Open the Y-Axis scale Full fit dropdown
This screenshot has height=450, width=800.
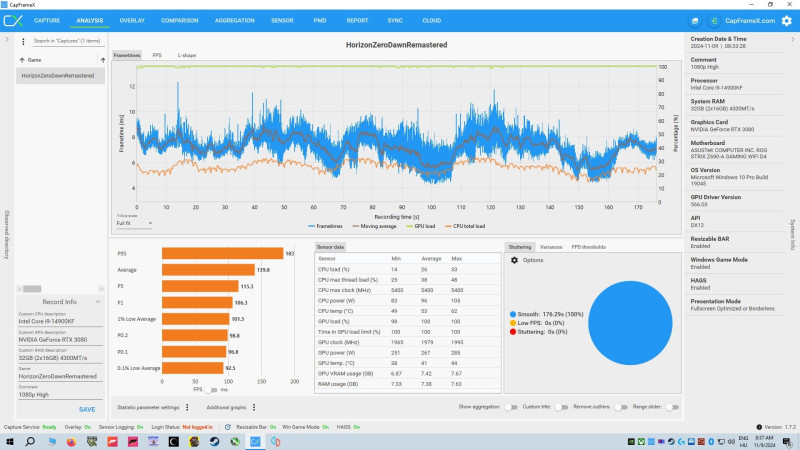pyautogui.click(x=134, y=223)
